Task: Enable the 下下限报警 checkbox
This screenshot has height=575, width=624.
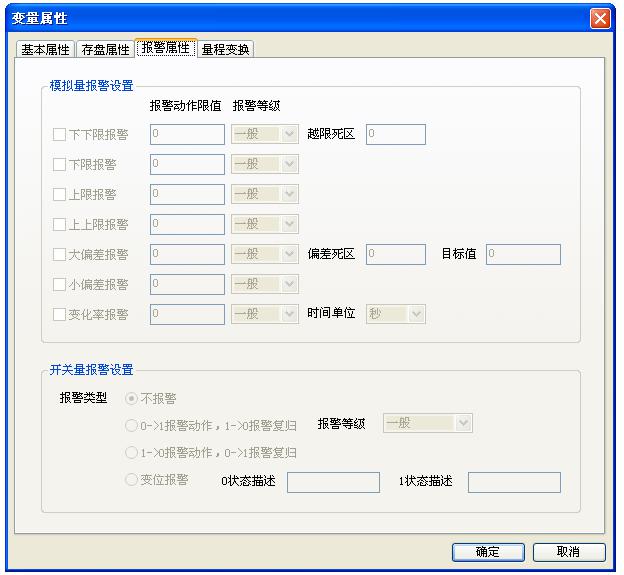Action: pyautogui.click(x=60, y=135)
